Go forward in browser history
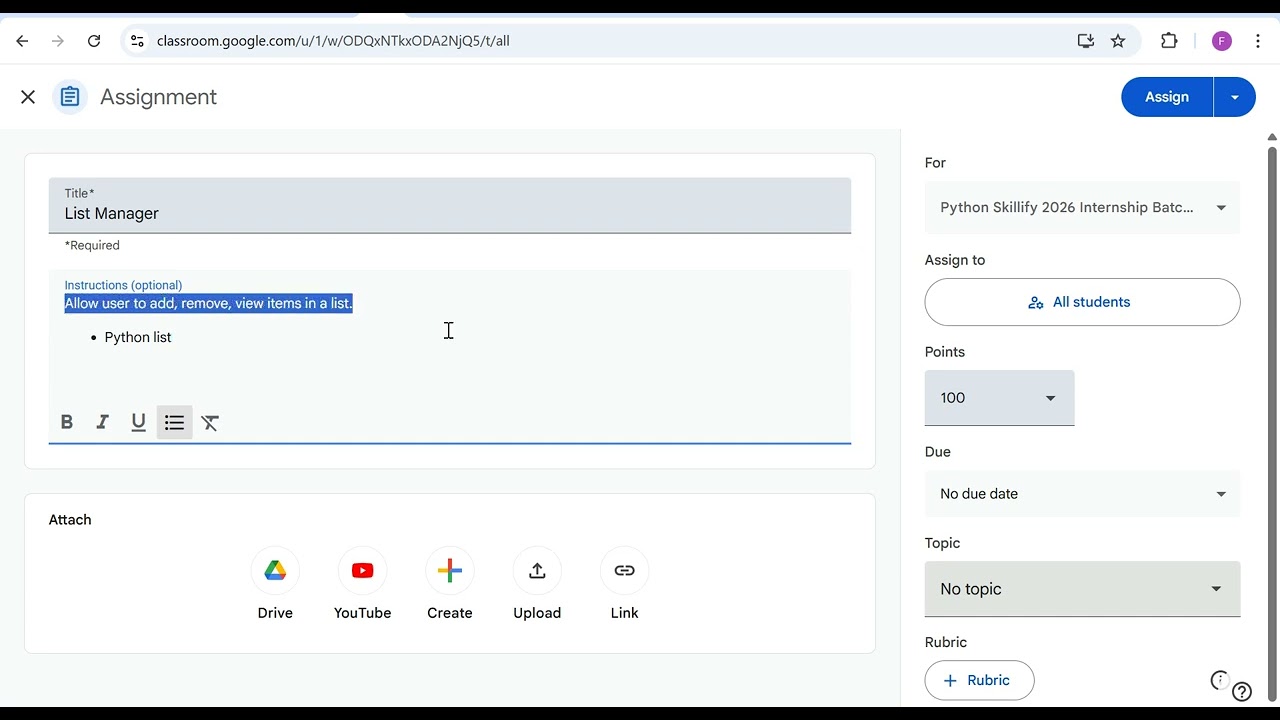This screenshot has height=720, width=1280. [58, 41]
